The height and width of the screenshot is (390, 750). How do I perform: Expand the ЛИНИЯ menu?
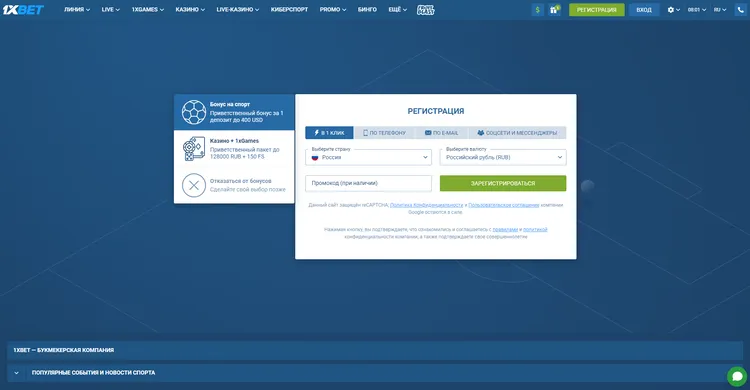pyautogui.click(x=77, y=10)
